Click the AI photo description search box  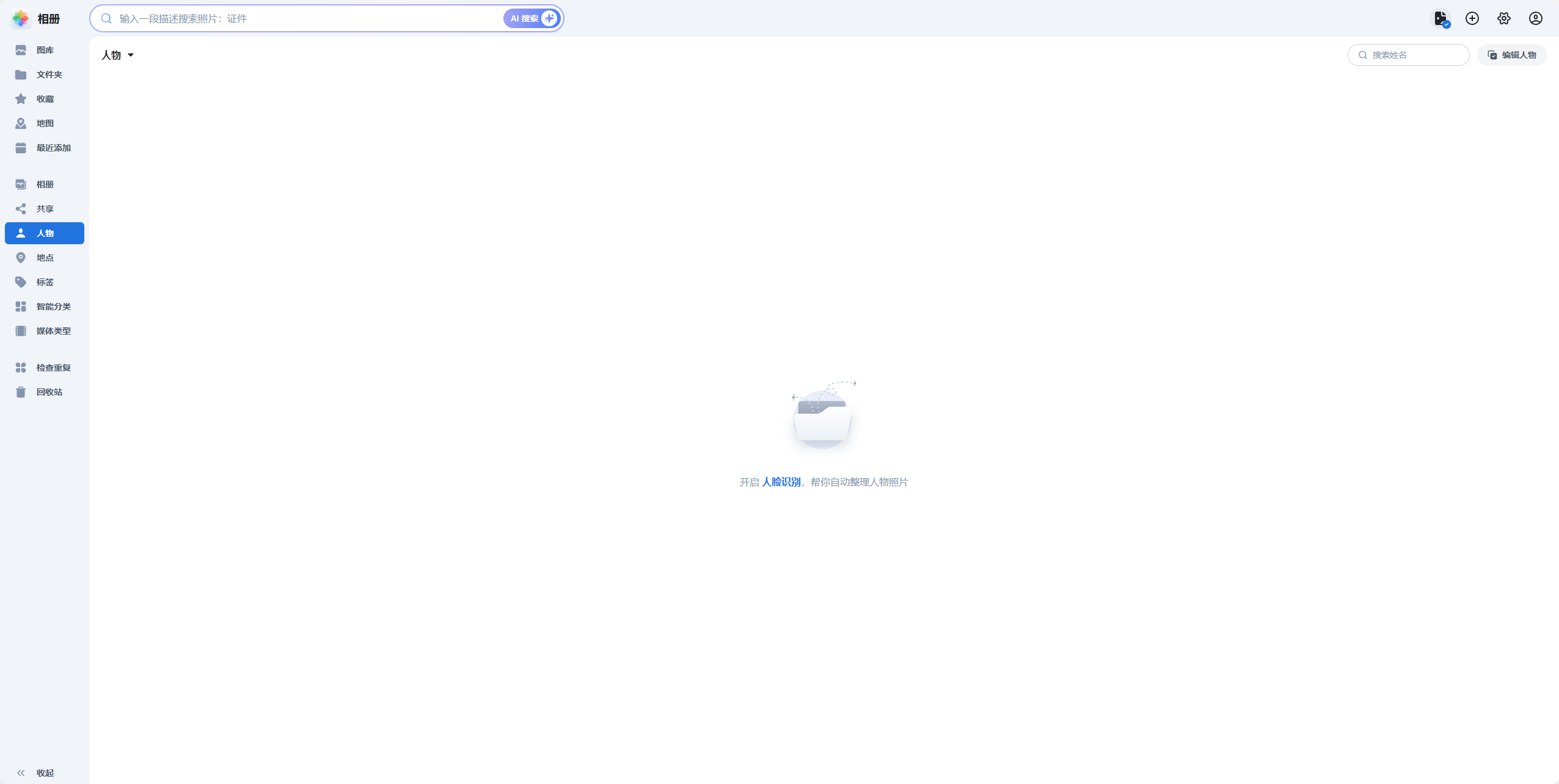(x=305, y=18)
